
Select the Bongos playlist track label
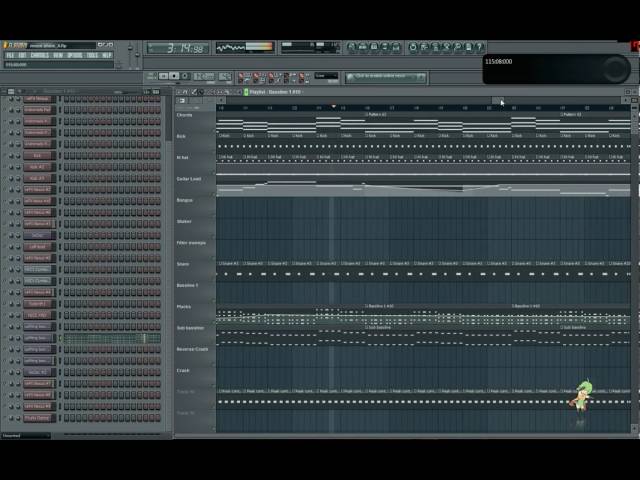click(x=184, y=200)
